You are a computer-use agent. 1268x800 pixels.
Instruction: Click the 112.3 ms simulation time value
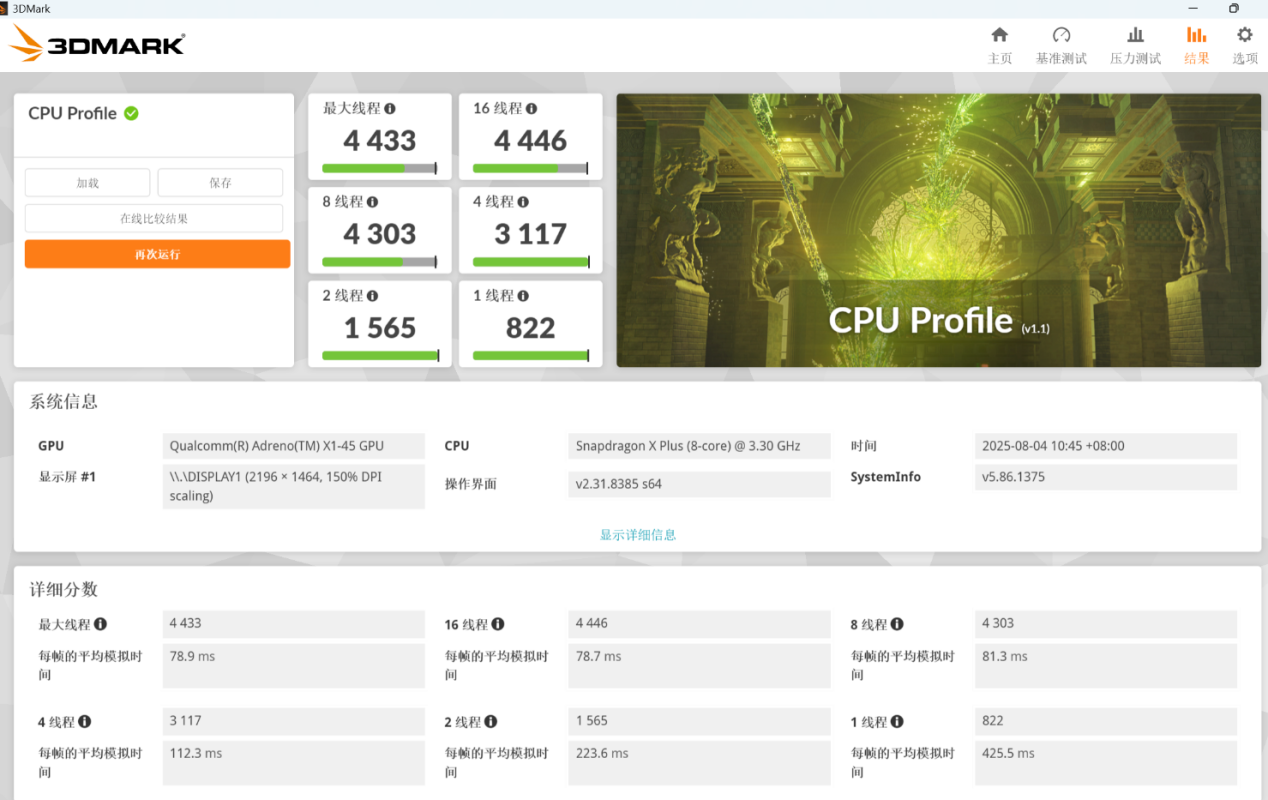(294, 763)
